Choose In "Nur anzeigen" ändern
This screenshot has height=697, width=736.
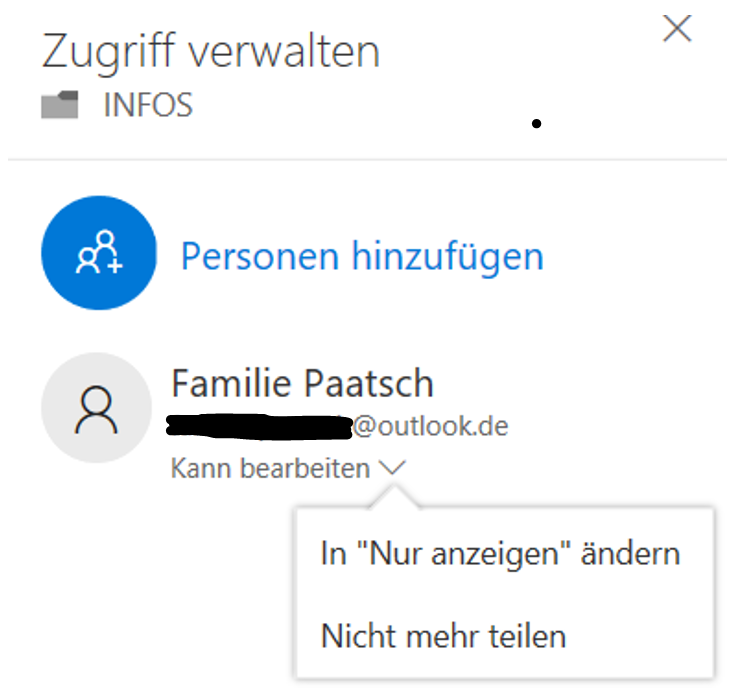500,554
